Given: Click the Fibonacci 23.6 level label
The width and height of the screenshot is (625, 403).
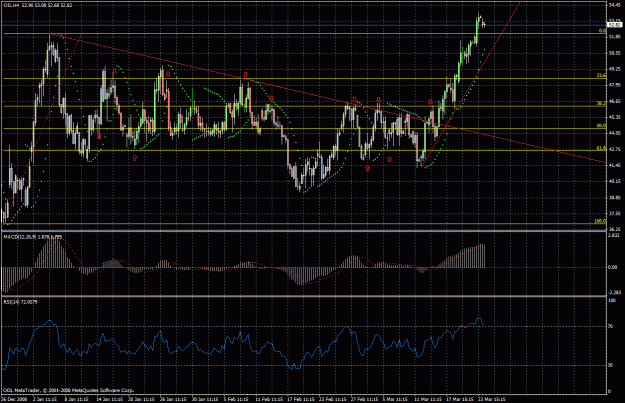Looking at the screenshot, I should pos(601,75).
